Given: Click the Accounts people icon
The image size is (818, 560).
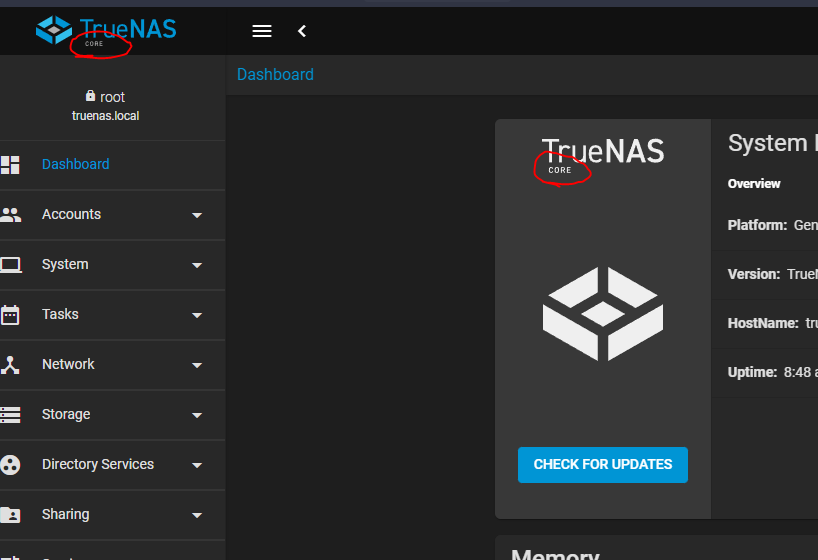Looking at the screenshot, I should pos(10,215).
